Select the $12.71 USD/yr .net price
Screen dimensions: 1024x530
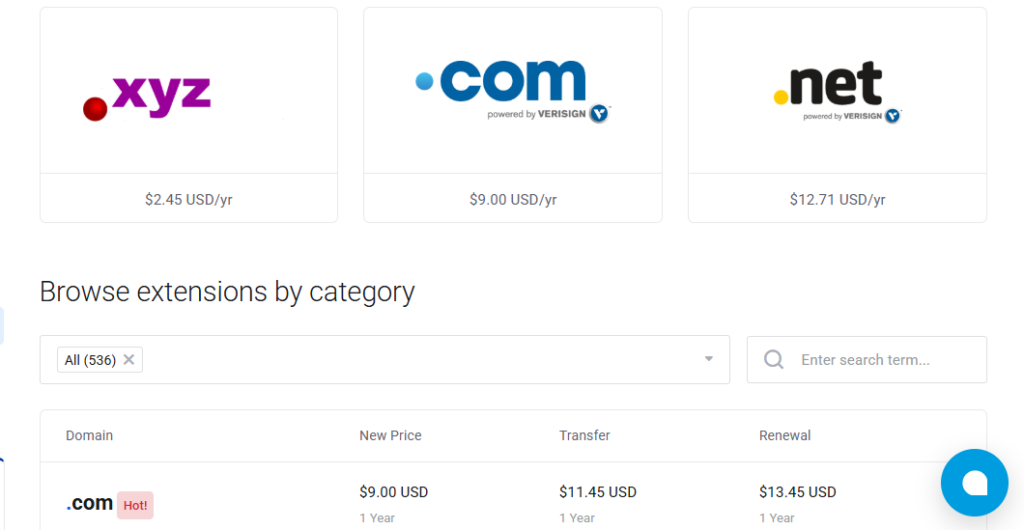click(837, 199)
